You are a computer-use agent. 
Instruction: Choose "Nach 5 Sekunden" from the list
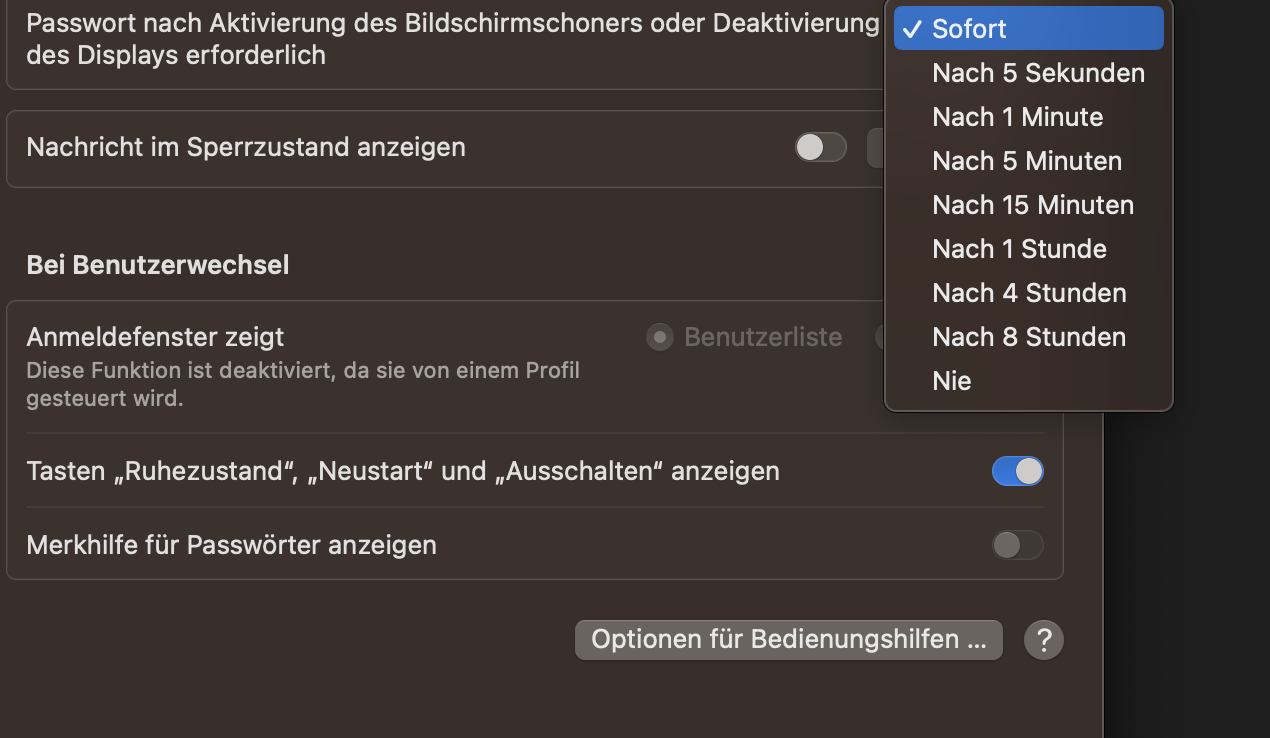coord(1038,73)
